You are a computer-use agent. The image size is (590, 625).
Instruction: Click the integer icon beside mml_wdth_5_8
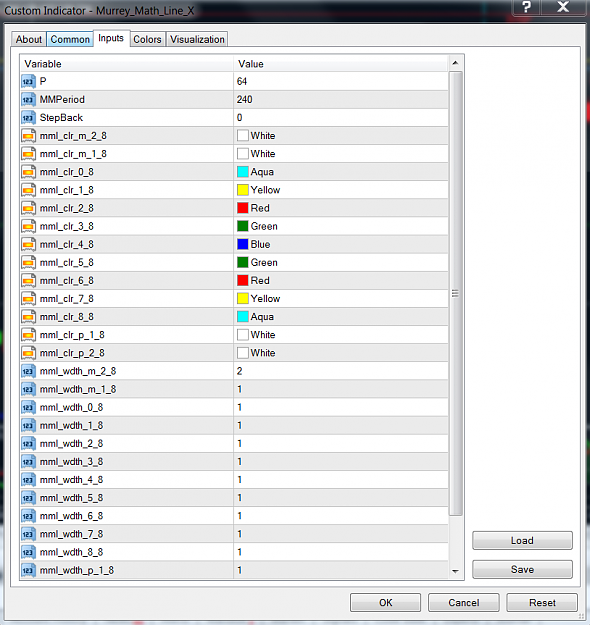point(28,498)
